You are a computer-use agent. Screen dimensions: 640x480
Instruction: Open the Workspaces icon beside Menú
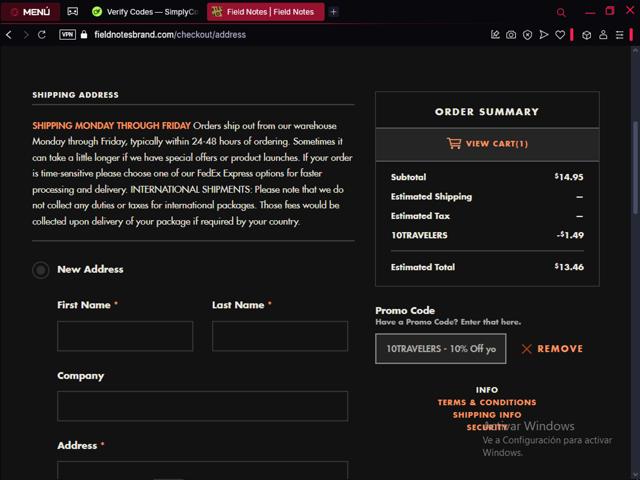pyautogui.click(x=73, y=12)
